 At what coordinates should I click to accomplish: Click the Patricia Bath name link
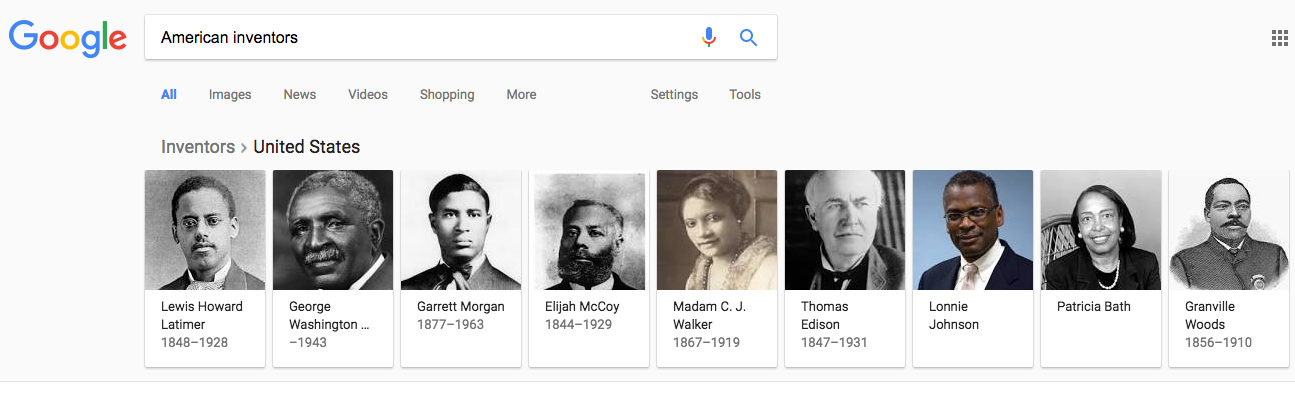(x=1094, y=307)
